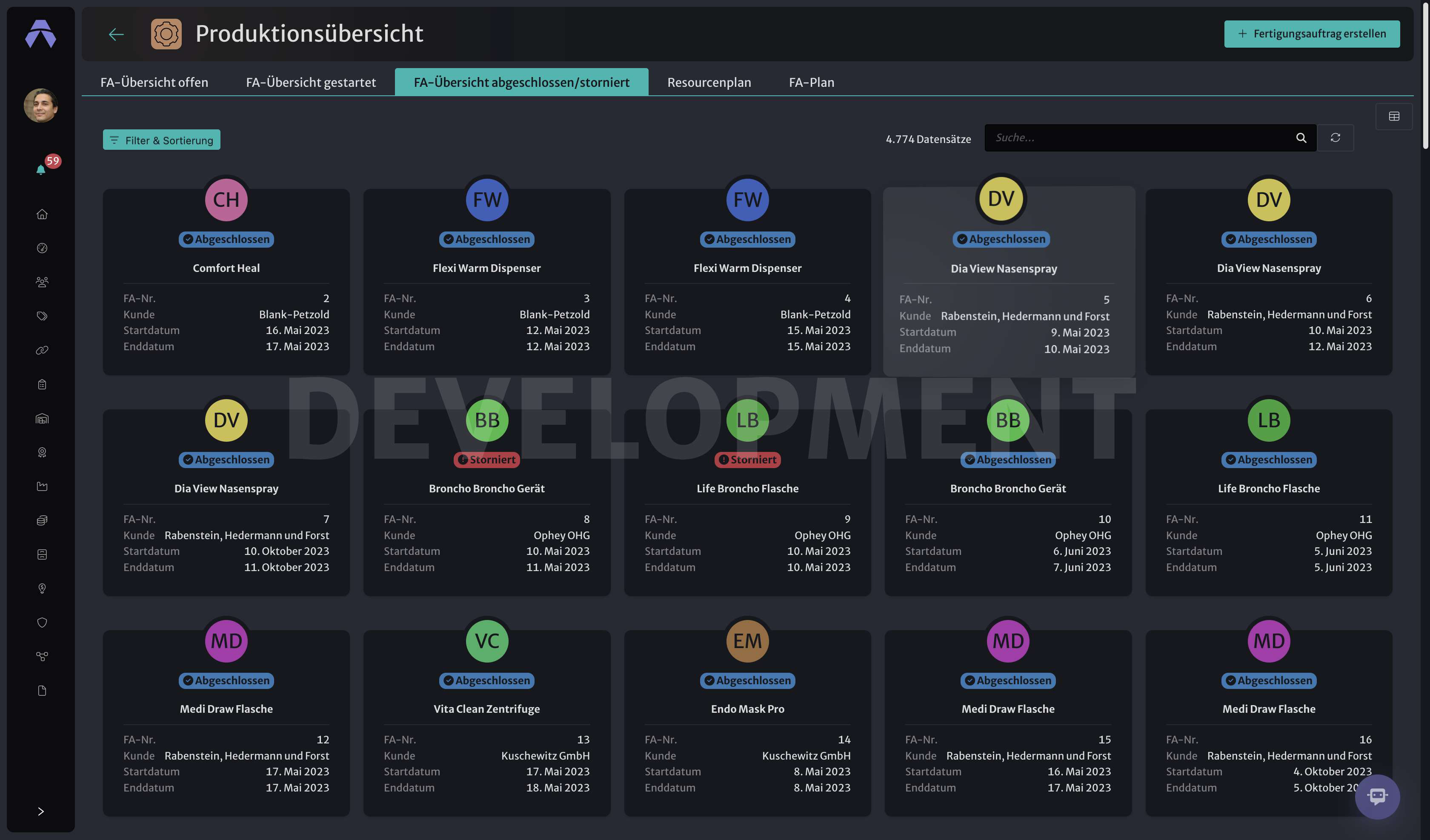The width and height of the screenshot is (1430, 840).
Task: Click Abgeschlossen badge on card FA-Nr. 6
Action: (x=1269, y=239)
